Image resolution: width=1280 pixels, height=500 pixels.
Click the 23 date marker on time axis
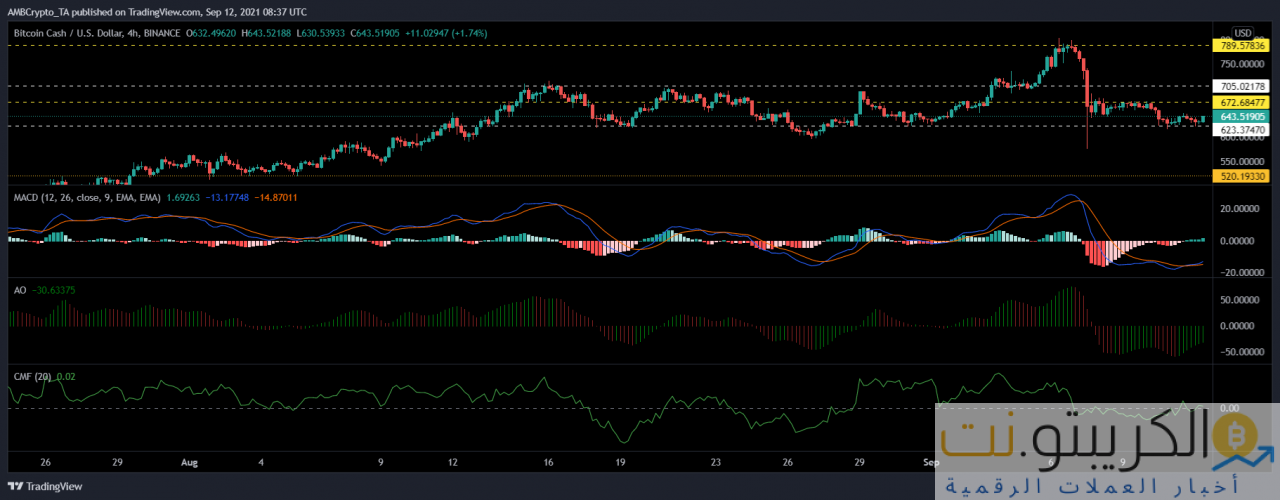coord(716,464)
